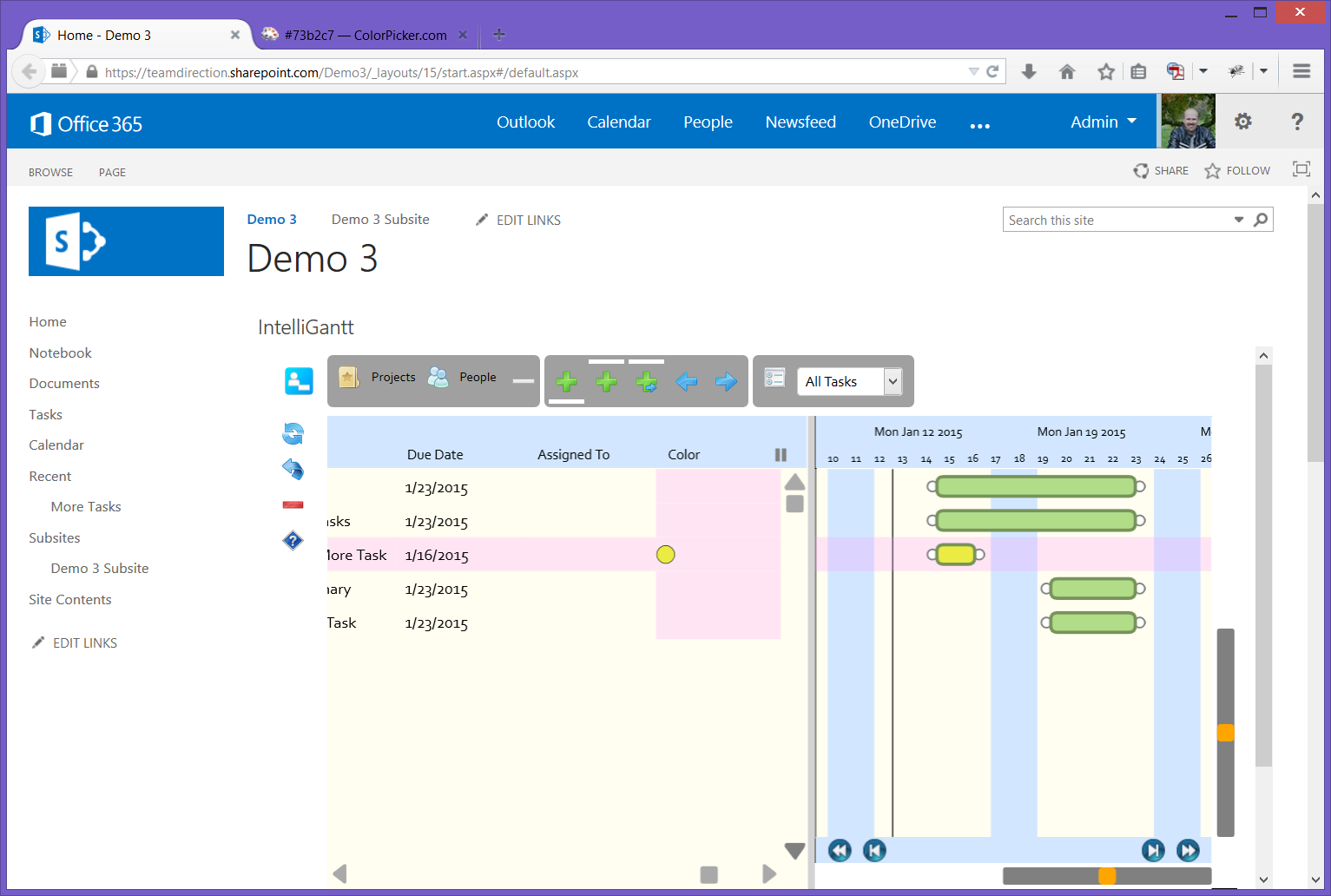
Task: Click the sync refresh icon
Action: tap(293, 432)
